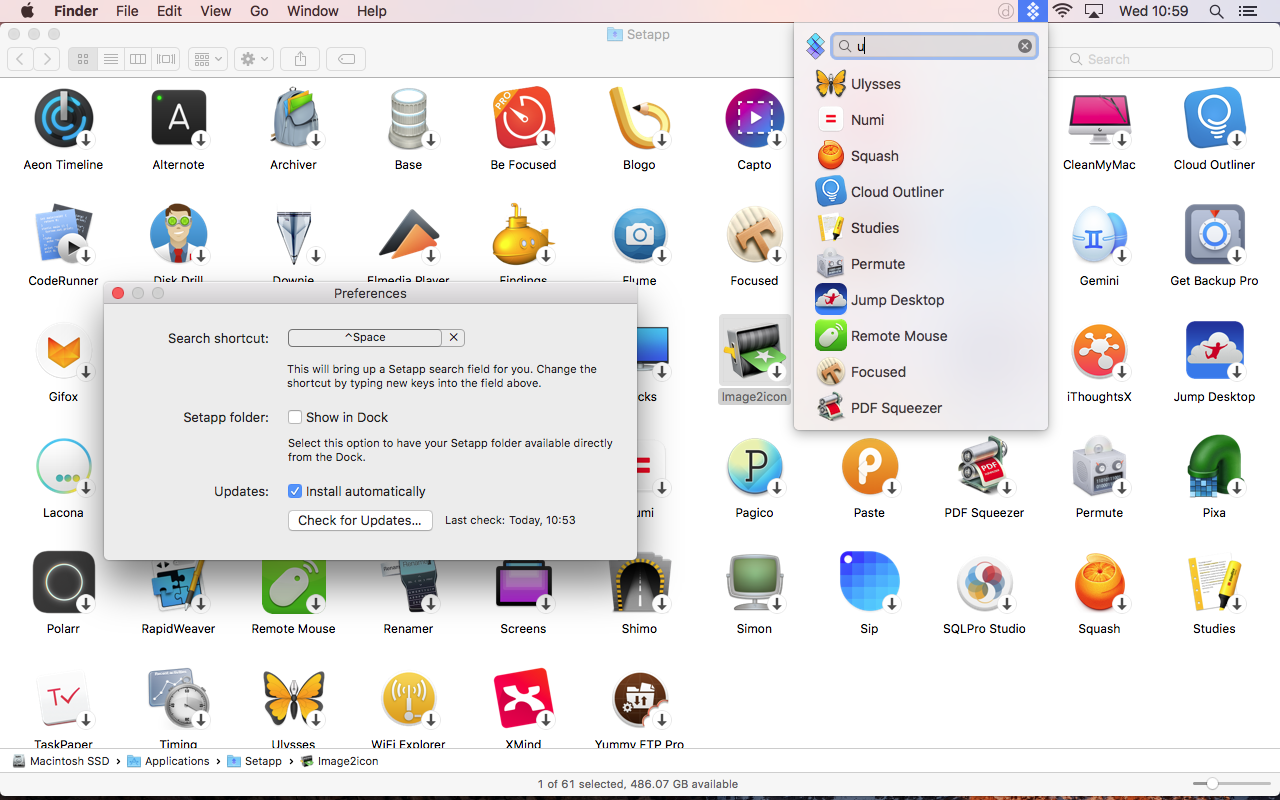This screenshot has width=1280, height=800.
Task: Switch Finder to list view
Action: (x=111, y=59)
